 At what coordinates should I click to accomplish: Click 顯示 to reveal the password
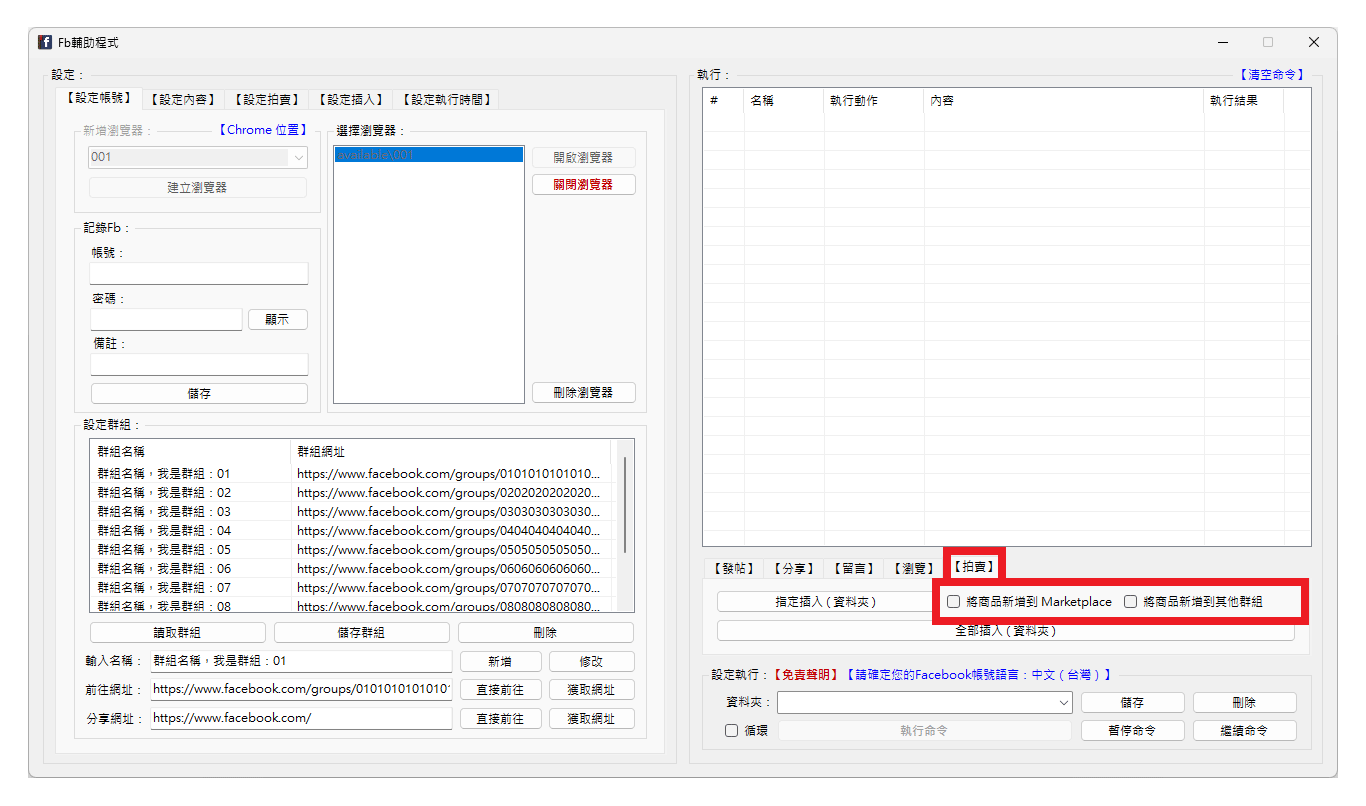[278, 319]
